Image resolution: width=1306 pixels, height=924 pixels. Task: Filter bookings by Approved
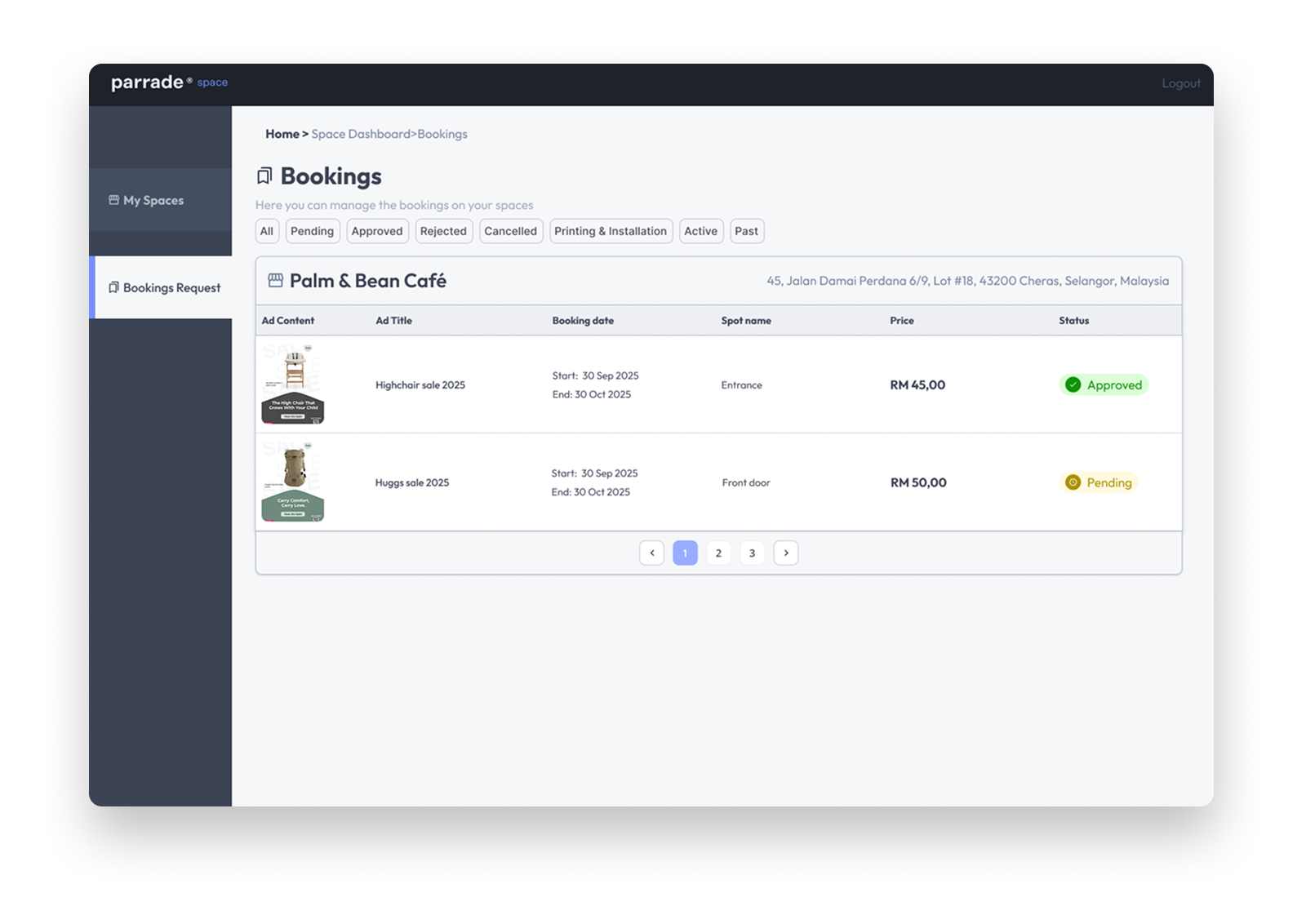click(x=377, y=231)
